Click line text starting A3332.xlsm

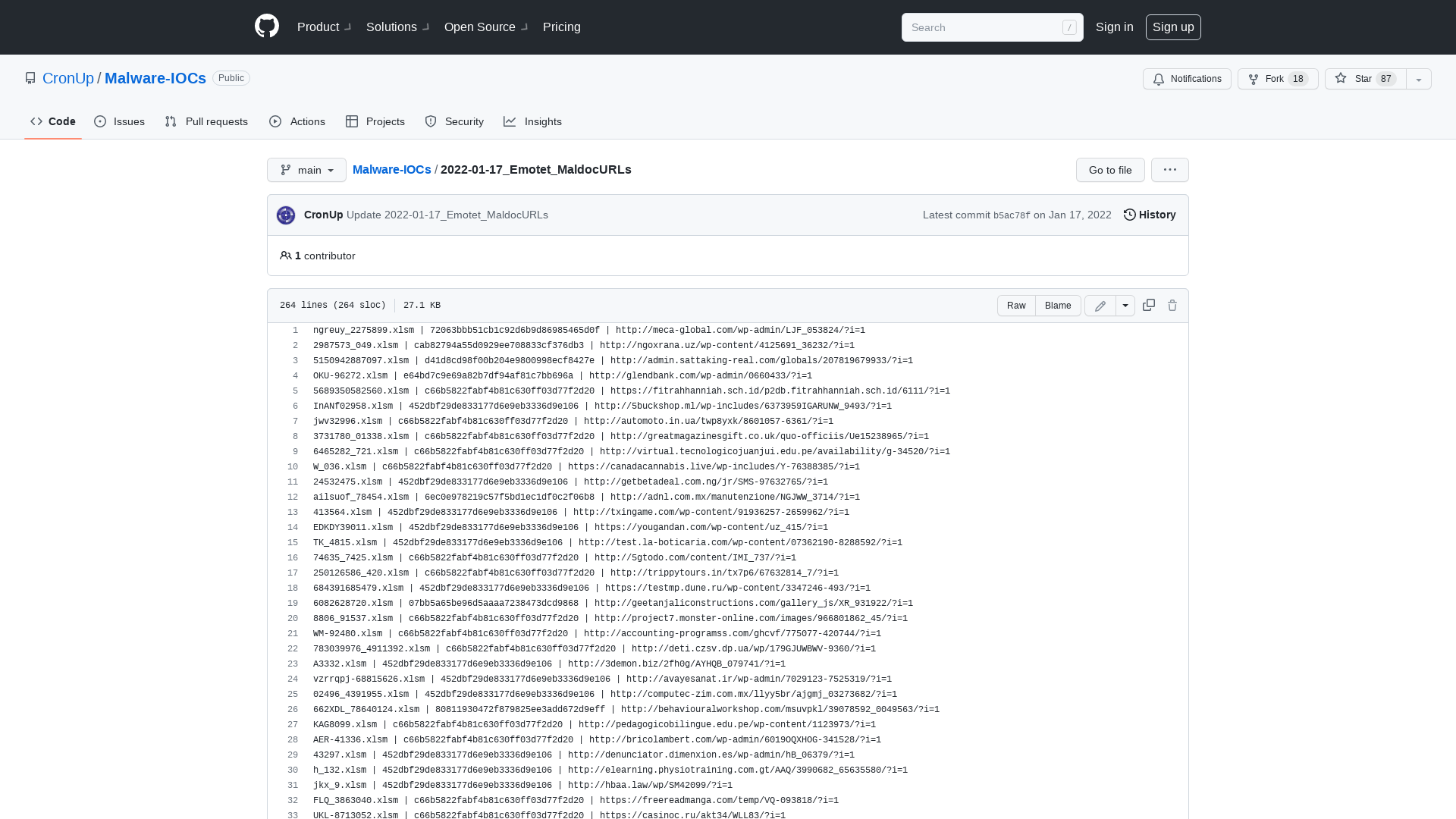[549, 664]
